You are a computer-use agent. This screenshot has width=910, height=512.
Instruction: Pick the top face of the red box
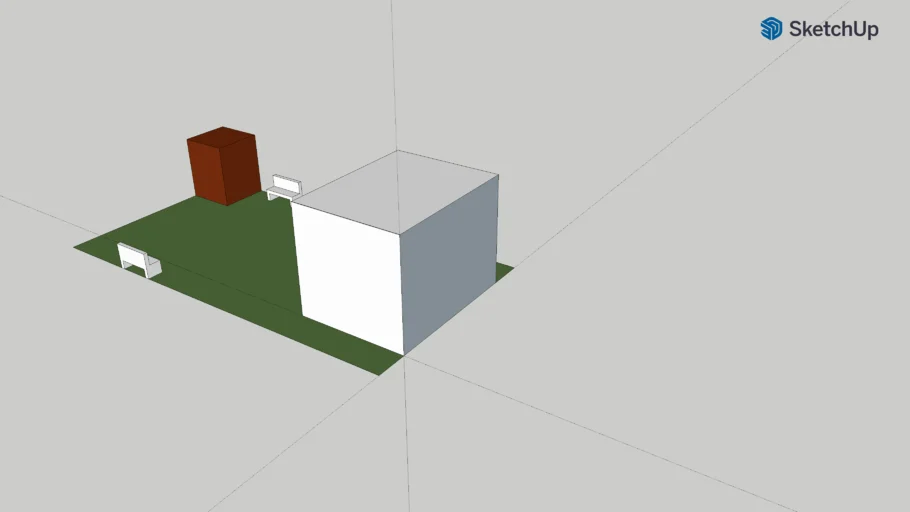[222, 135]
